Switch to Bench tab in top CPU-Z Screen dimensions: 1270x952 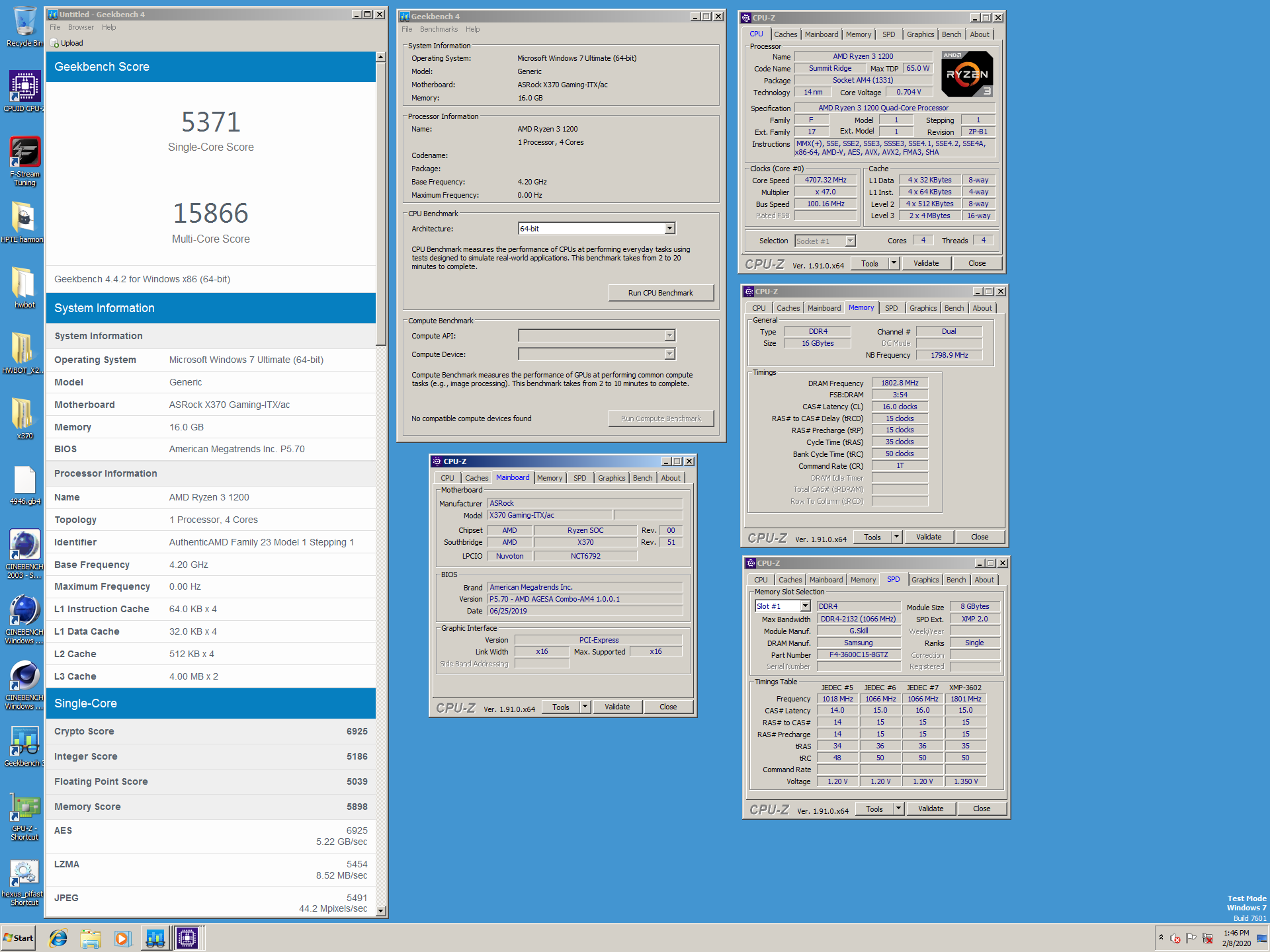(951, 34)
